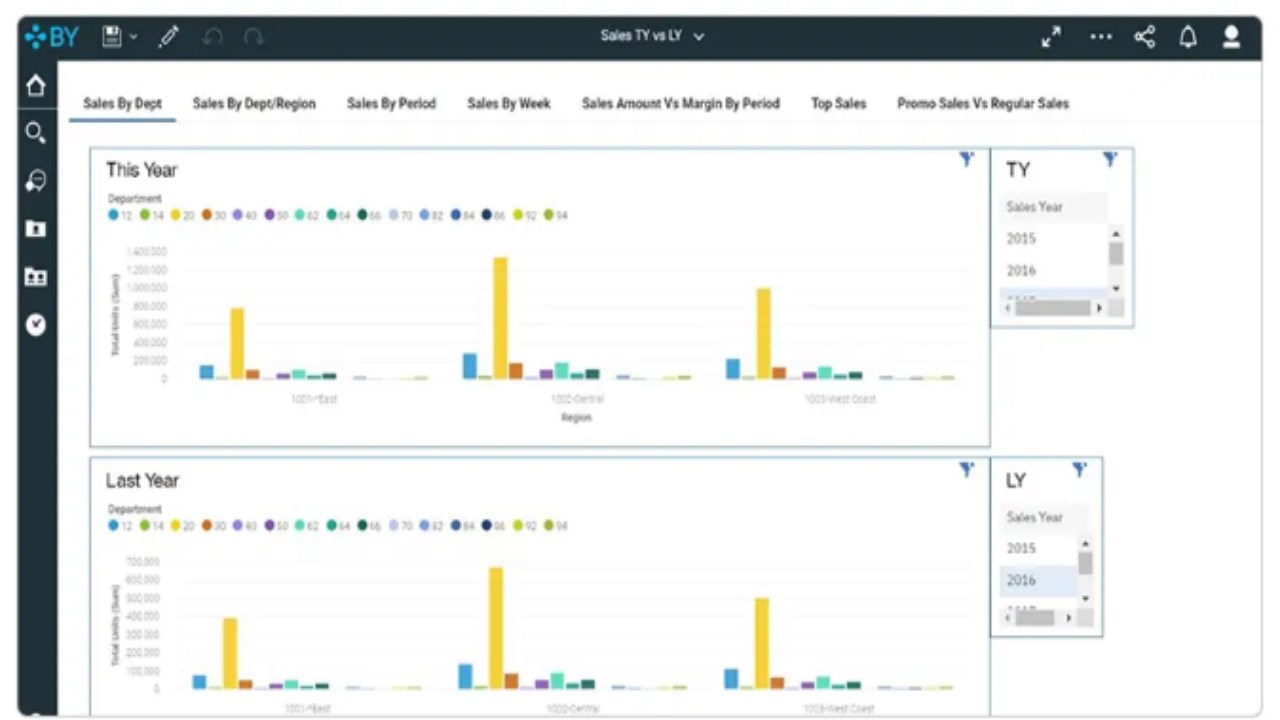This screenshot has width=1280, height=720.
Task: Click the Last Year chart title
Action: click(x=143, y=480)
